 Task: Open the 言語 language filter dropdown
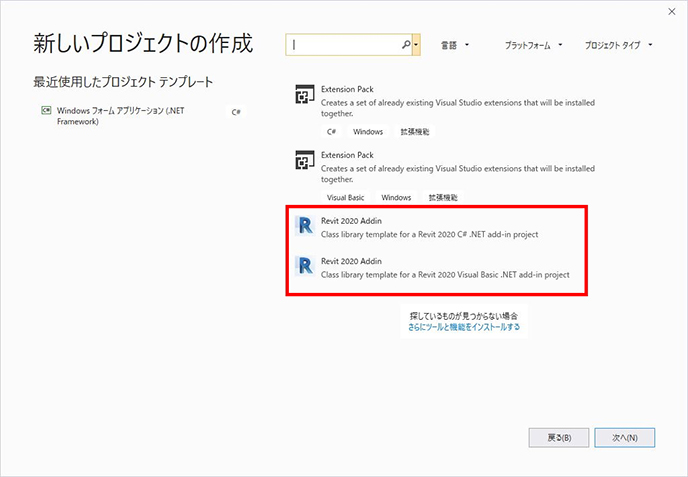coord(455,45)
